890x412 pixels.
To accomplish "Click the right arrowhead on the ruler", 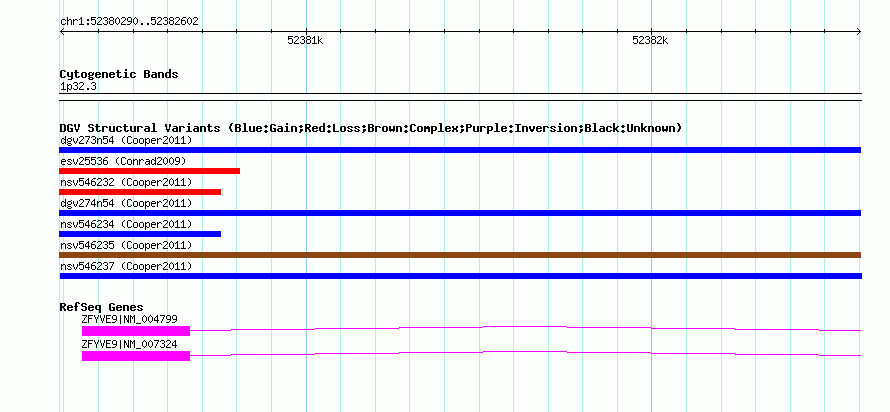I will (x=859, y=32).
